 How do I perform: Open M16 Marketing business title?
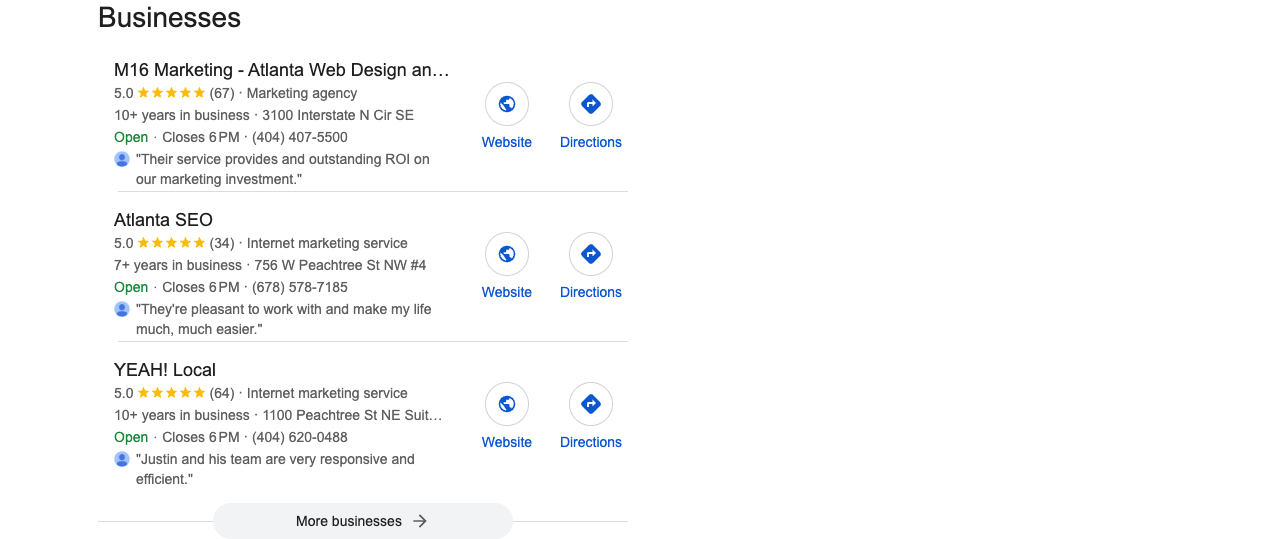coord(282,70)
